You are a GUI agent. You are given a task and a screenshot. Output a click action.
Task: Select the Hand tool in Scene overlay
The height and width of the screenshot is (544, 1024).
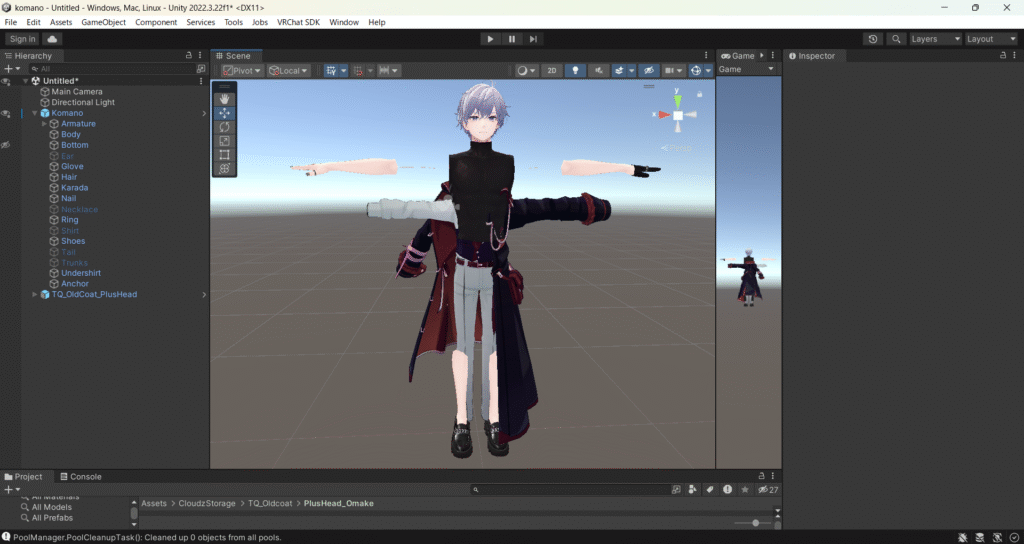pyautogui.click(x=225, y=99)
